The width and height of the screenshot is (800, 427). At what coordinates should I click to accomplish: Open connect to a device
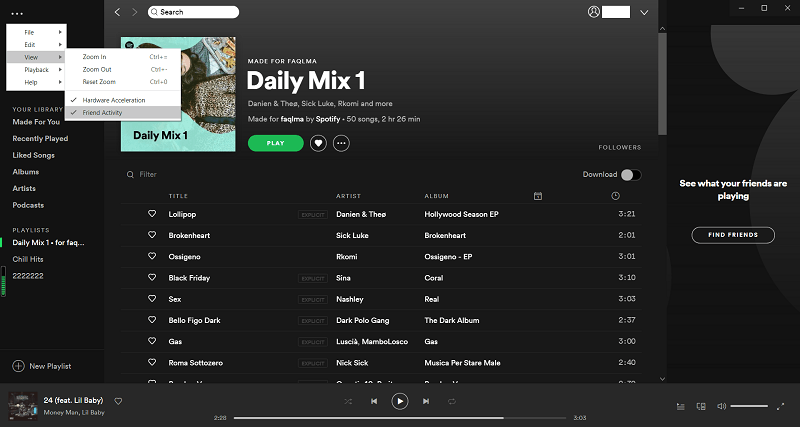(701, 407)
